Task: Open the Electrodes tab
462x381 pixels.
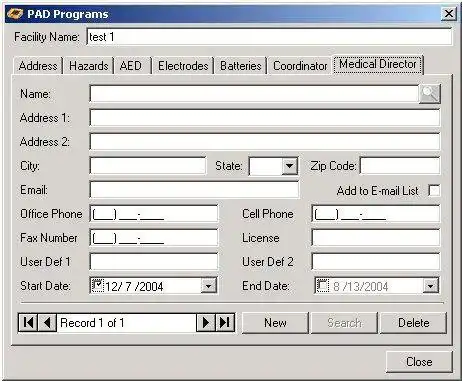Action: click(183, 66)
